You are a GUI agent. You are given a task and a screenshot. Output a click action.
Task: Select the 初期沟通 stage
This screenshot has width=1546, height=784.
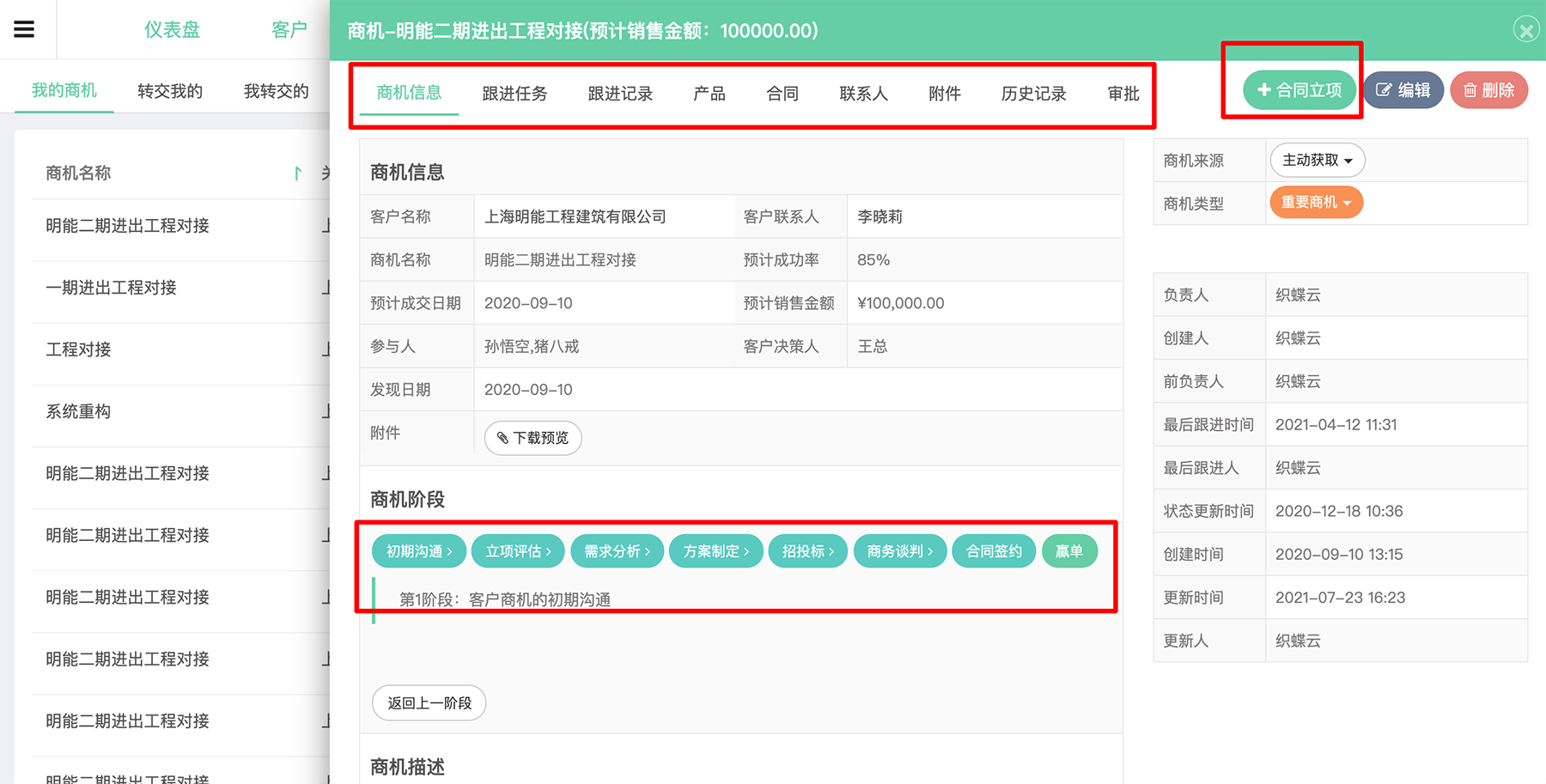point(419,551)
